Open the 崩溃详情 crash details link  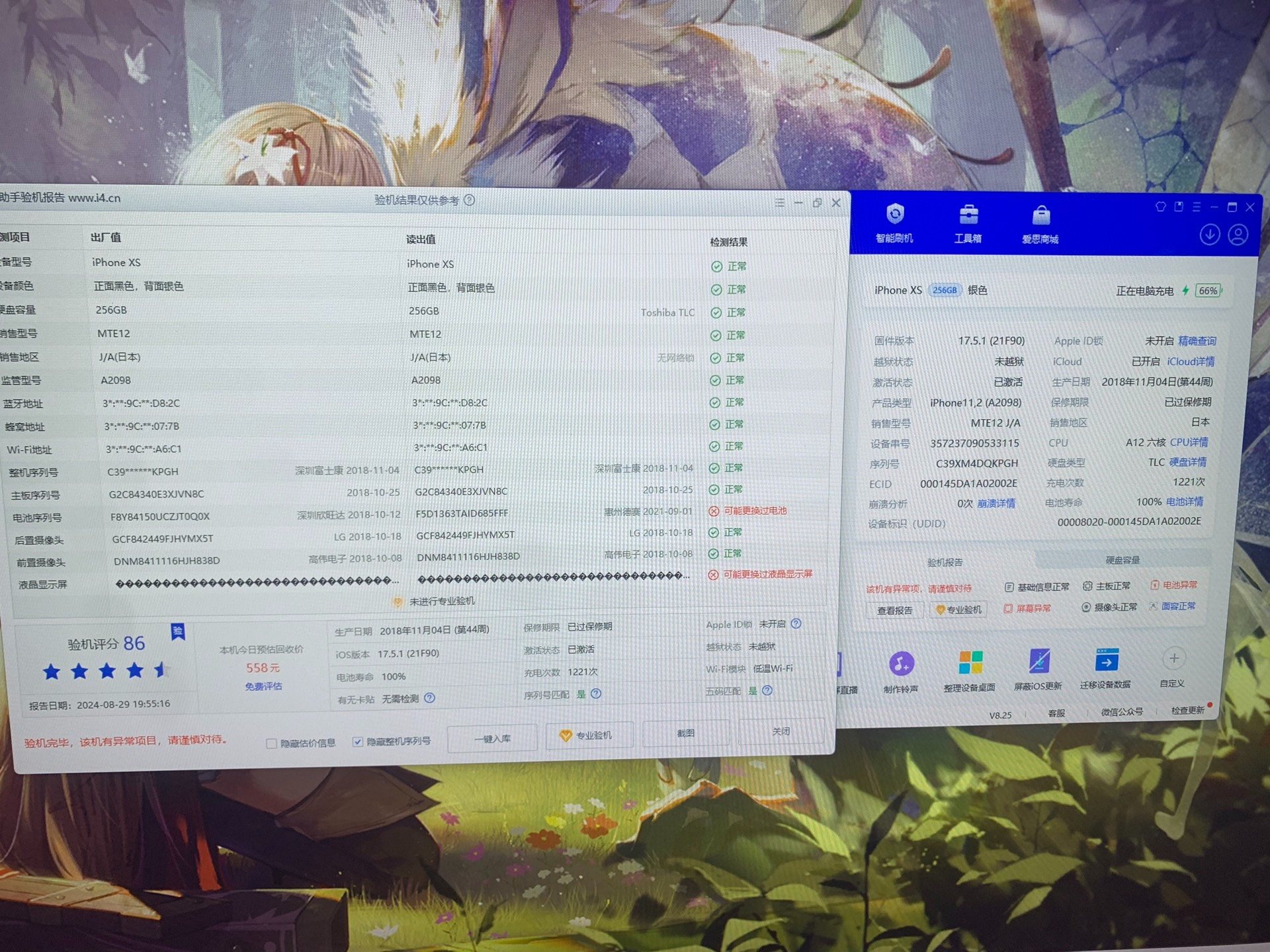point(996,504)
